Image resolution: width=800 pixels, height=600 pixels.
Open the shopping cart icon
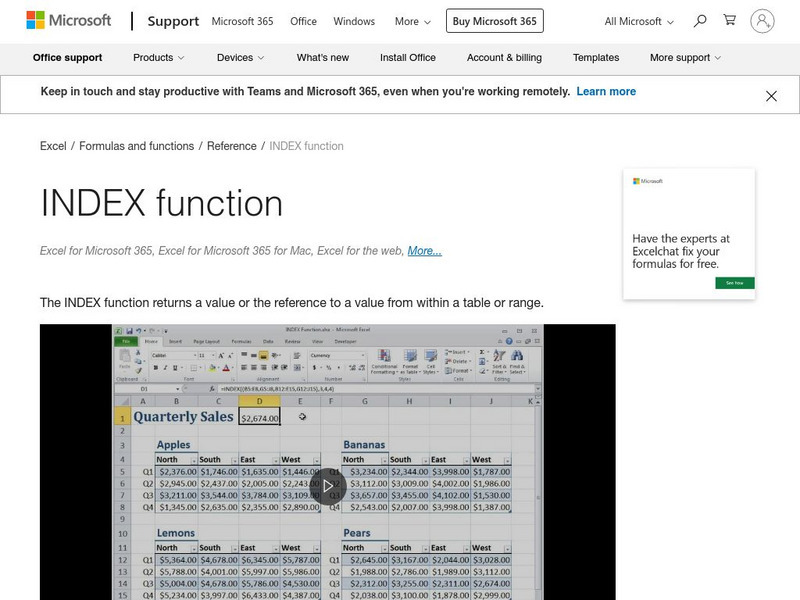pos(730,20)
